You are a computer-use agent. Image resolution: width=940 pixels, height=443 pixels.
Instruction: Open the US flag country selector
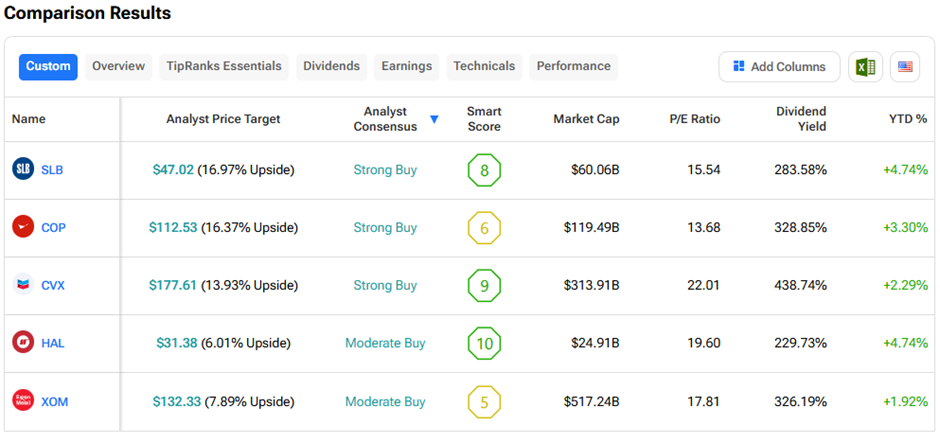[905, 67]
